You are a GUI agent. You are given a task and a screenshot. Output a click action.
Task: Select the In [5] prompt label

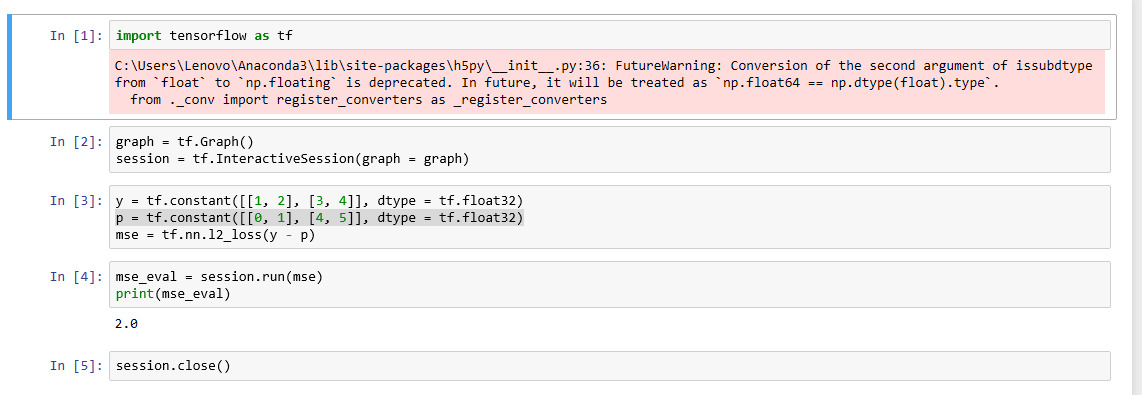[76, 366]
